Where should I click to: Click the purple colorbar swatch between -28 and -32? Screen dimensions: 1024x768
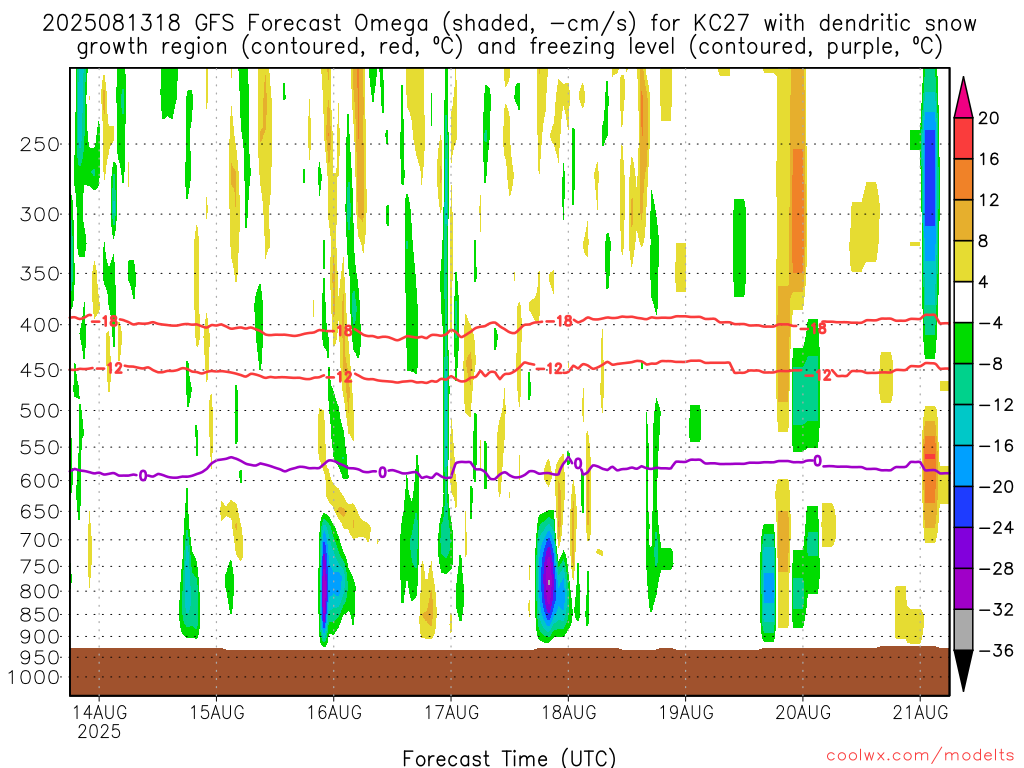963,589
